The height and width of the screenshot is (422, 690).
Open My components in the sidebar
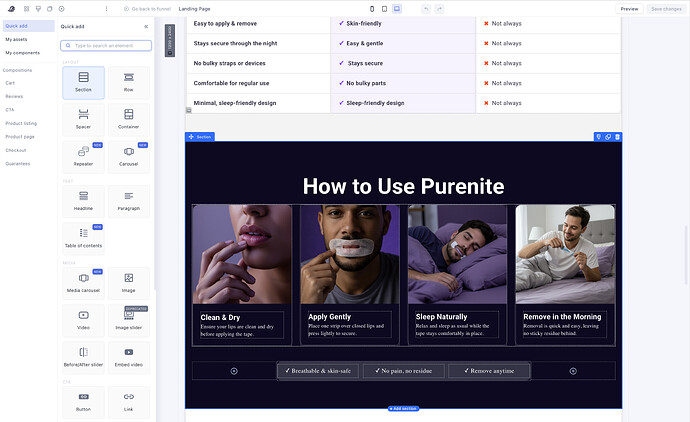[22, 53]
